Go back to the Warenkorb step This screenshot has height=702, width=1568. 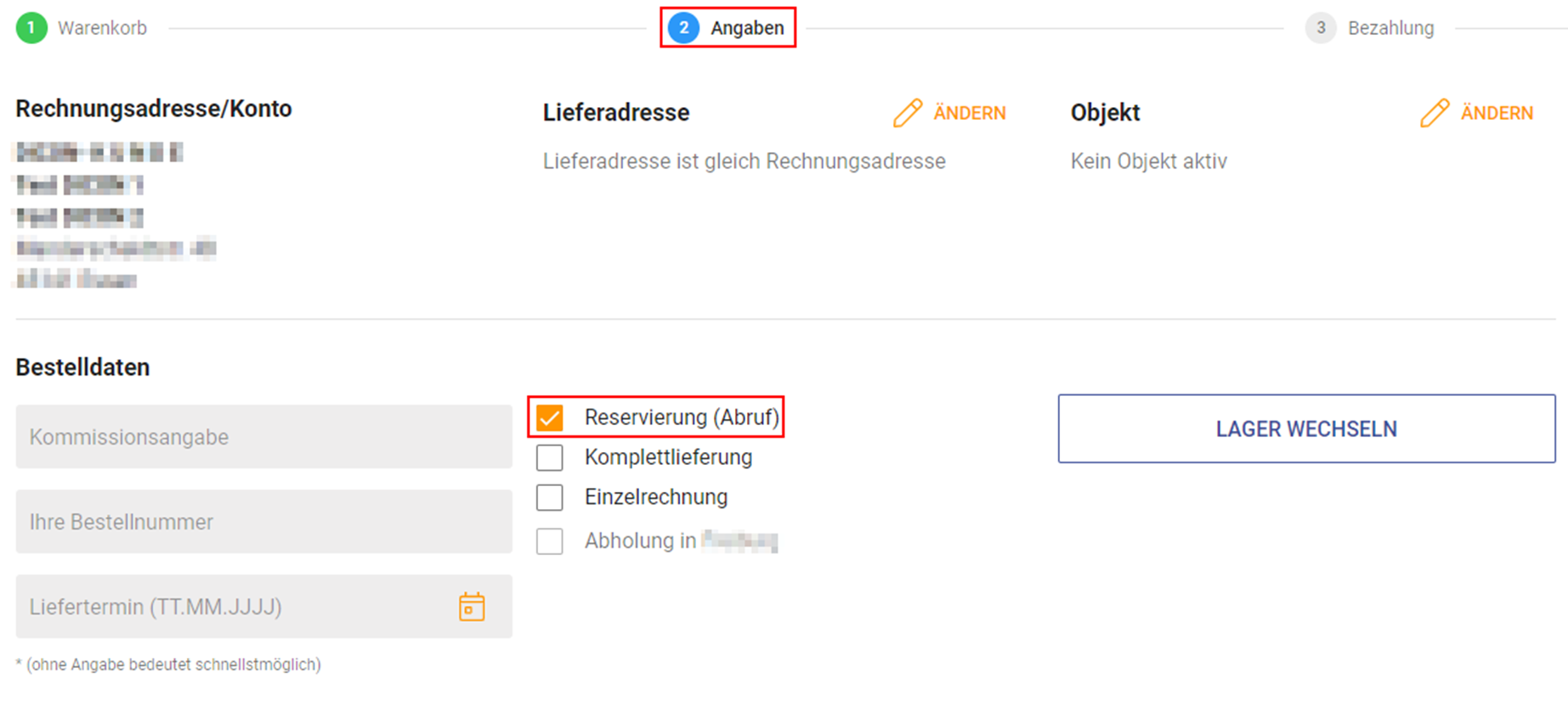[102, 28]
